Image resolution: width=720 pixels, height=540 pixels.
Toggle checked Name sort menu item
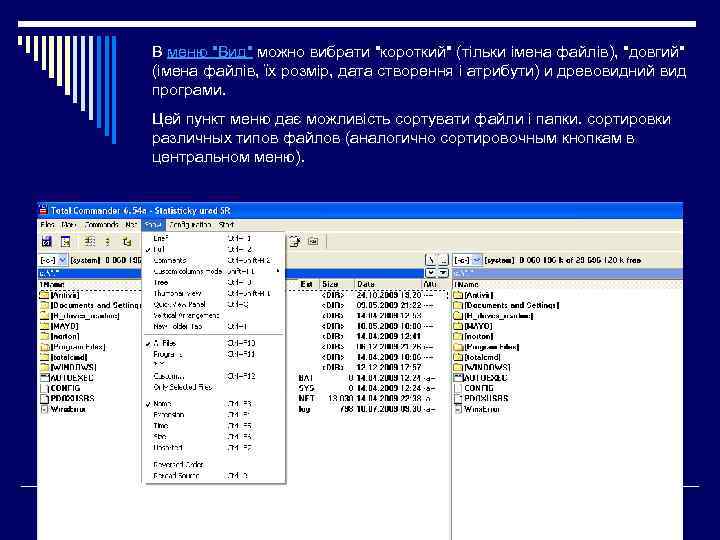(214, 404)
